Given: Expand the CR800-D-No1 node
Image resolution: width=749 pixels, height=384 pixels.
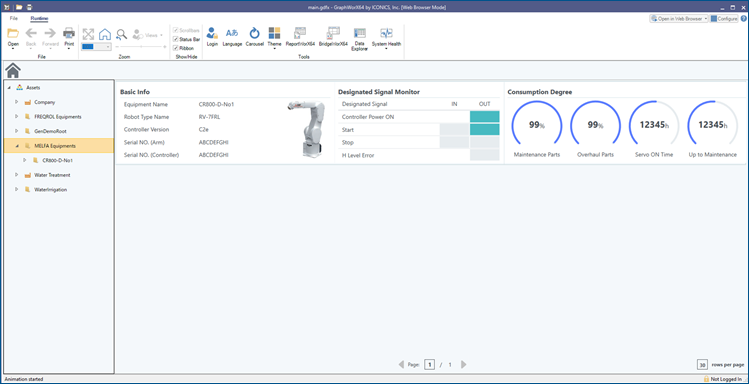Looking at the screenshot, I should (25, 160).
